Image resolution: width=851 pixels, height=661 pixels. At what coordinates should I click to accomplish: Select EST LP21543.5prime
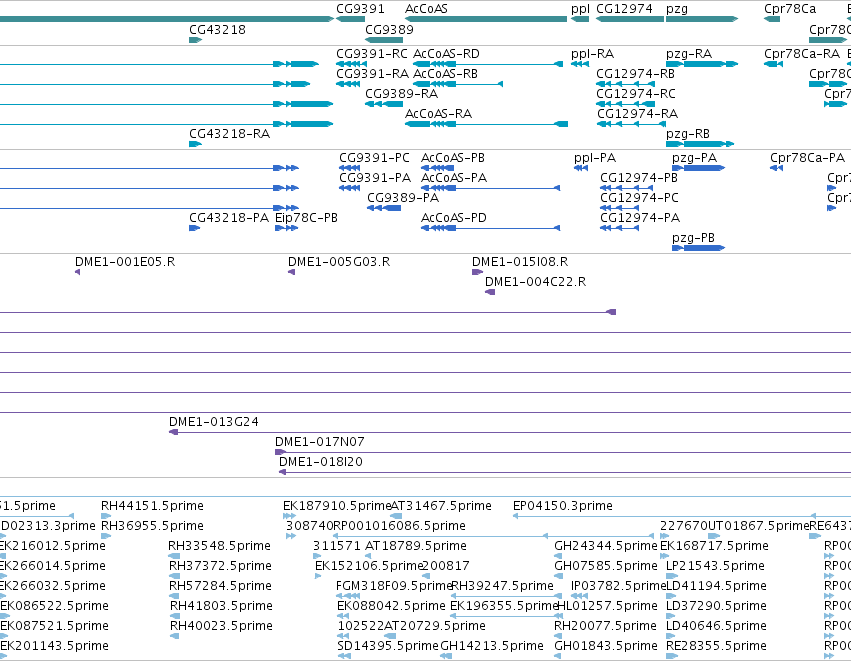670,576
